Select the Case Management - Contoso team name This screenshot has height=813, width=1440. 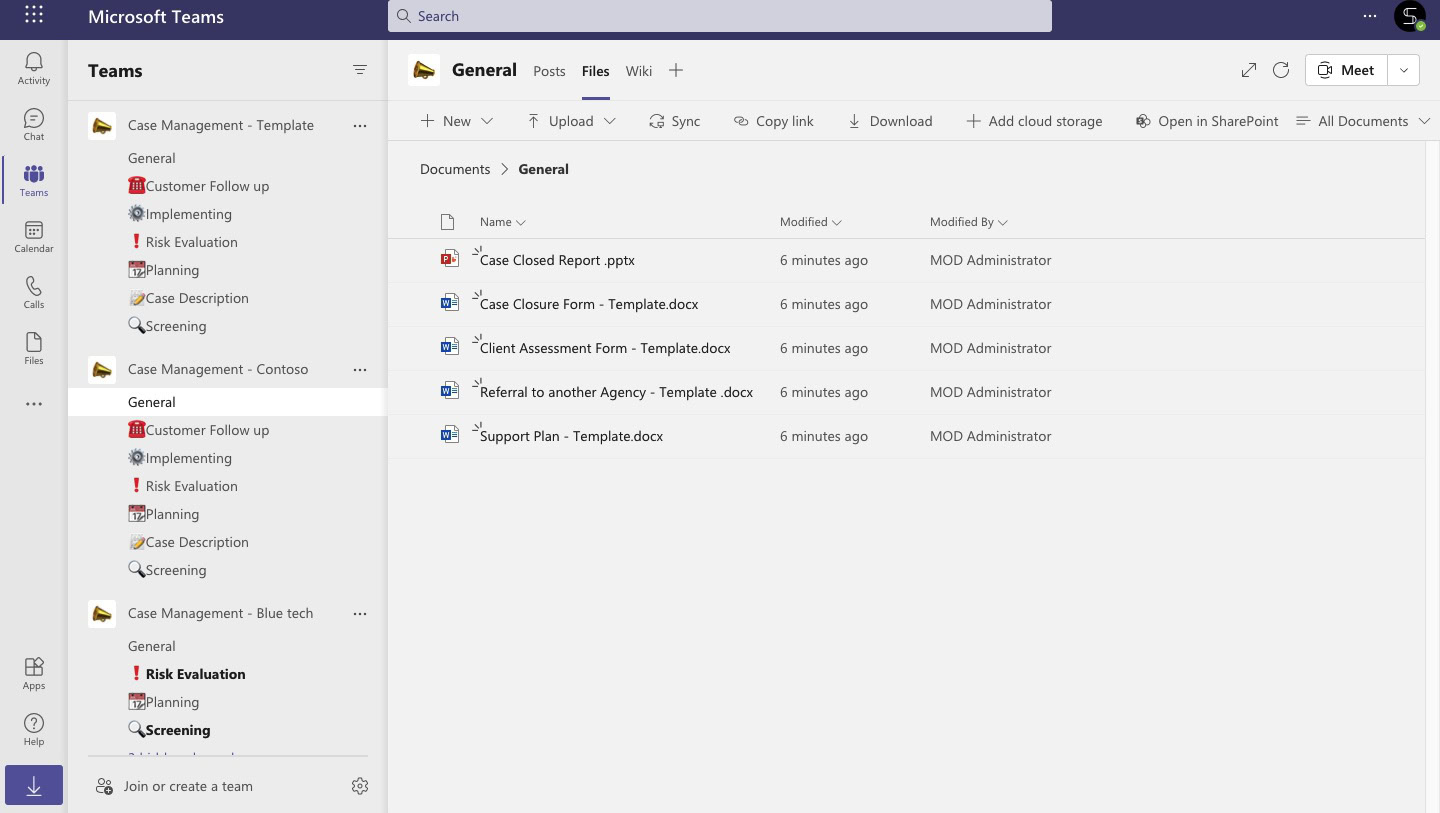click(x=218, y=369)
